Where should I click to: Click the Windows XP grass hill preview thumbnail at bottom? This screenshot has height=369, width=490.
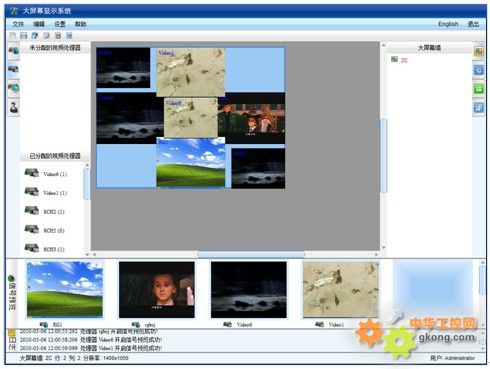(x=65, y=289)
